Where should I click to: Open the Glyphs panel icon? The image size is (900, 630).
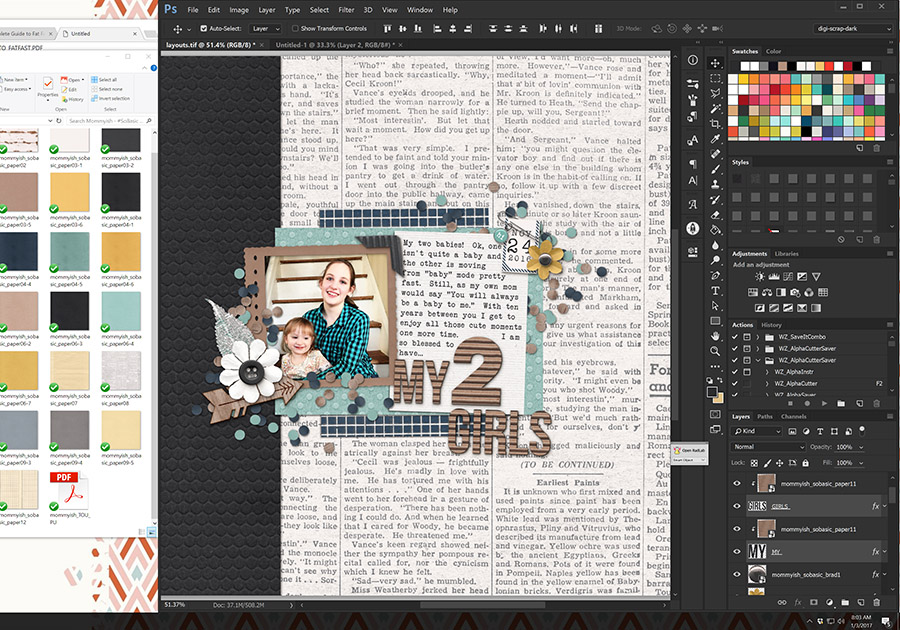coord(693,205)
